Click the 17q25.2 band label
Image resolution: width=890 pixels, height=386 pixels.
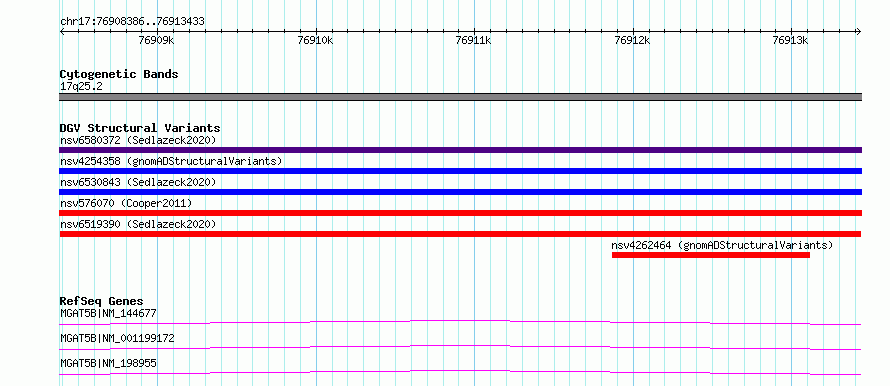81,87
